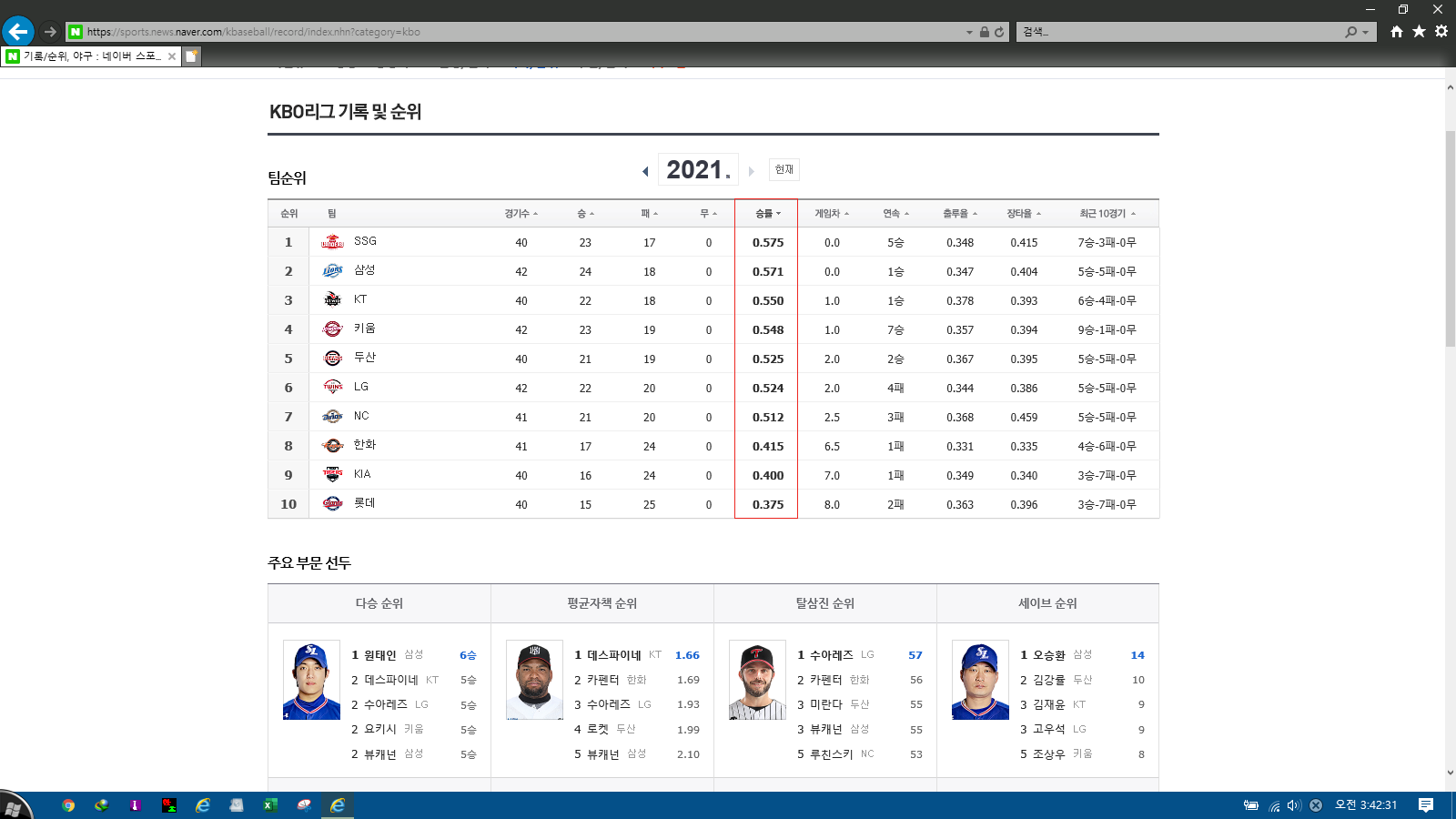1456x819 pixels.
Task: Sort table by 승률 column
Action: pyautogui.click(x=767, y=214)
